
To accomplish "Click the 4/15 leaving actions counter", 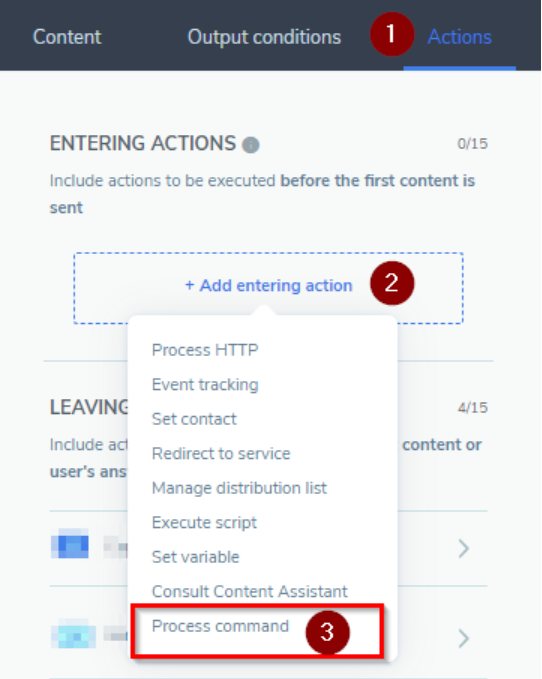I will pos(473,407).
